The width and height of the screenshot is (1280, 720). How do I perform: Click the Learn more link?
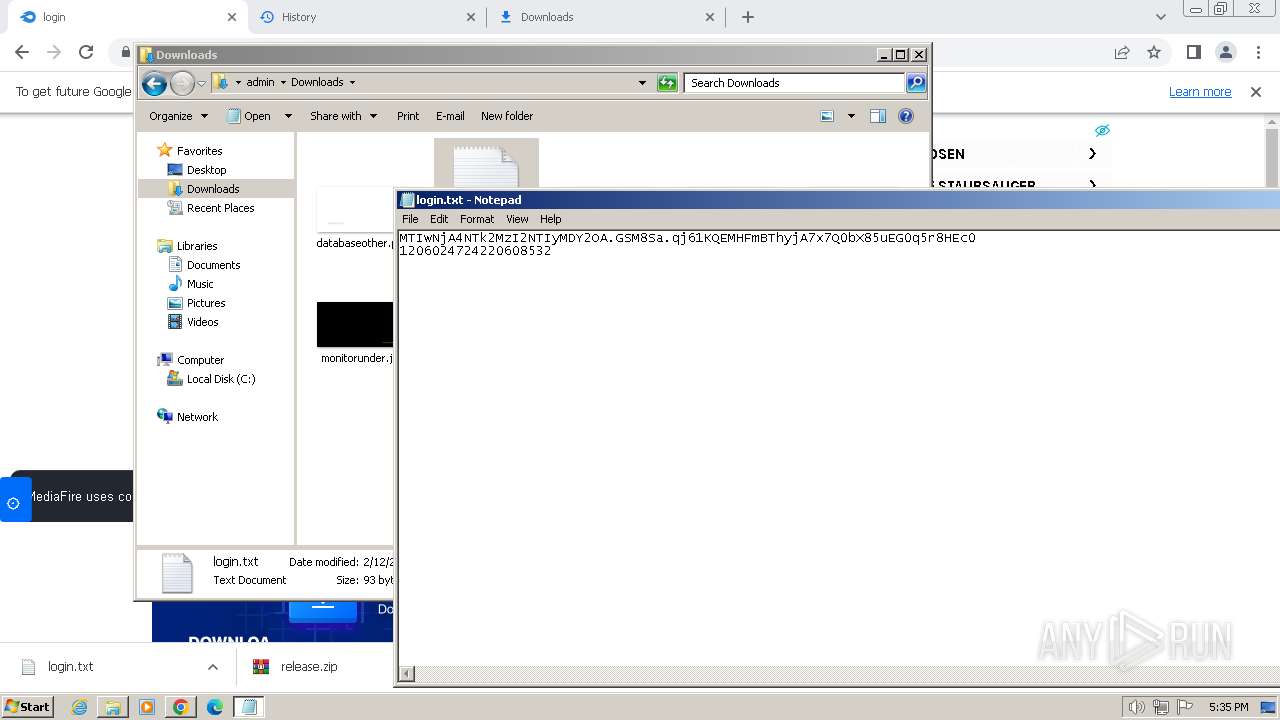tap(1200, 91)
